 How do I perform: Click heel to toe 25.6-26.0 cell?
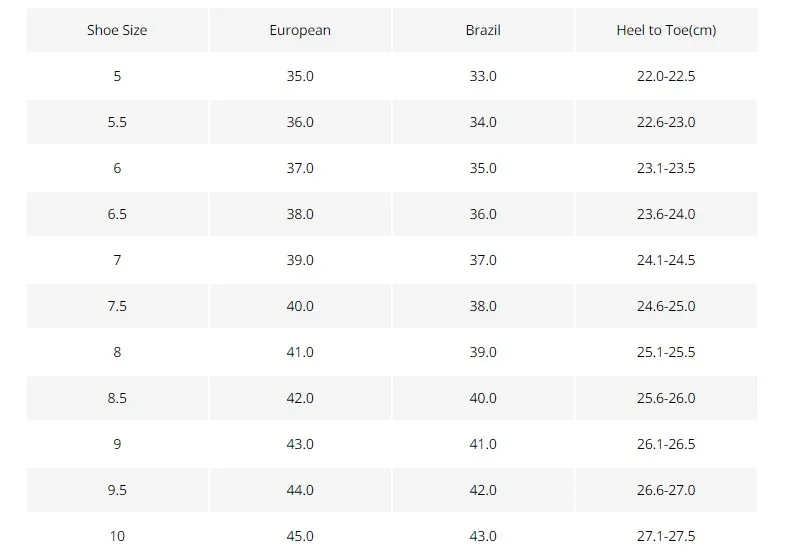[x=666, y=398]
